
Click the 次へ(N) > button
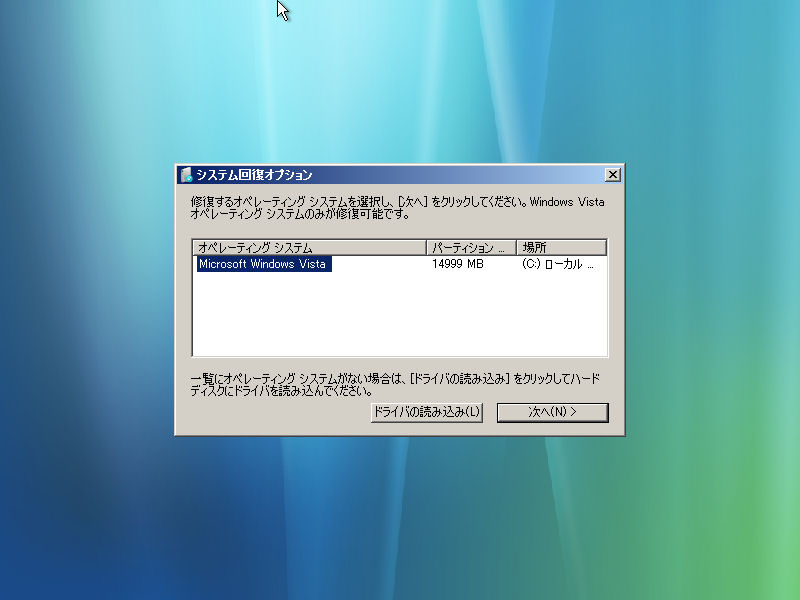[553, 412]
